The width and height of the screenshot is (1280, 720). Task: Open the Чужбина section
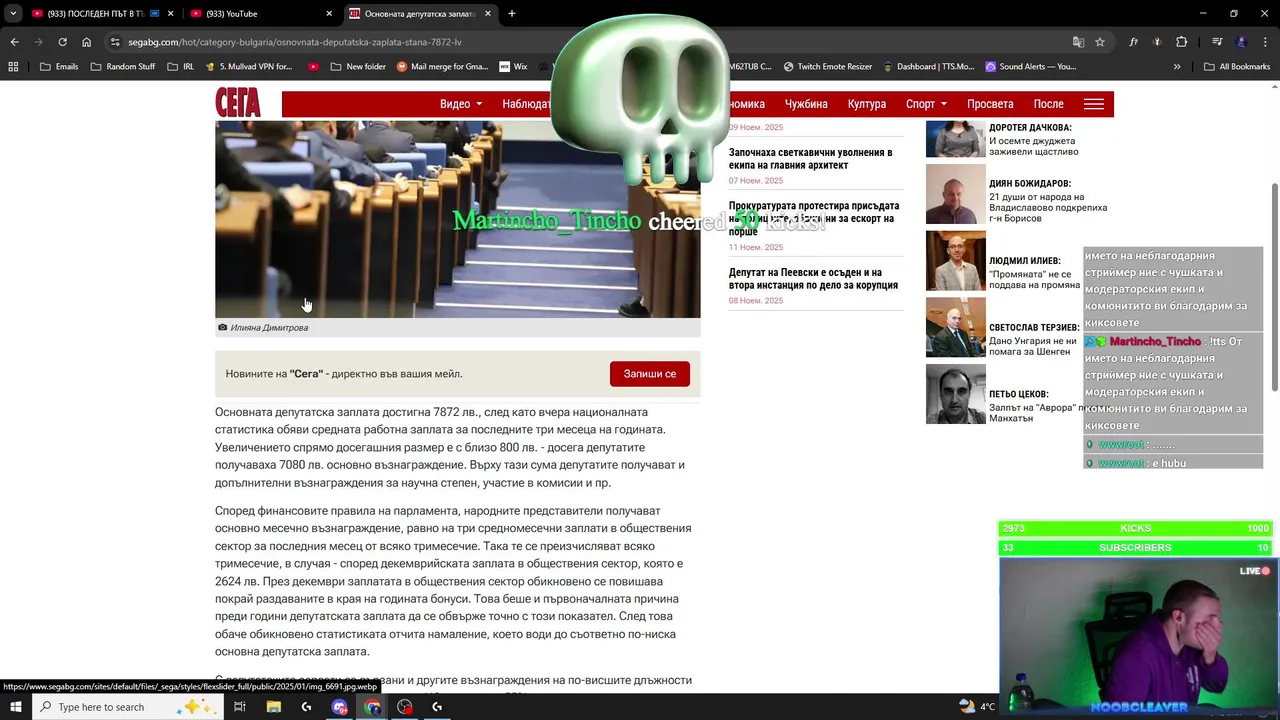point(806,104)
